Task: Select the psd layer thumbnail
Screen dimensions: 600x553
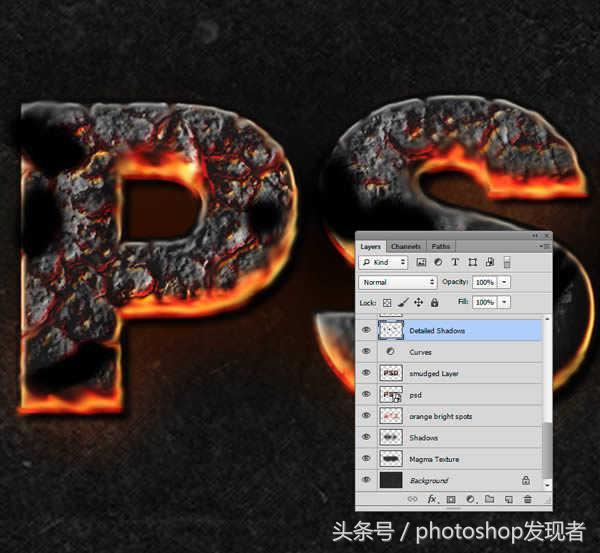Action: (391, 395)
